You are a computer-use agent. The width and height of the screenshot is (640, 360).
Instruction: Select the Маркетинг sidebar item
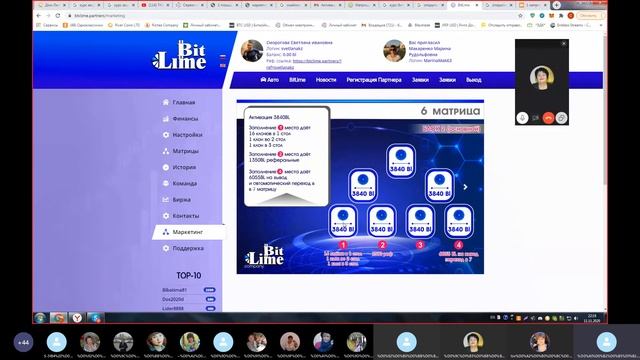tap(188, 232)
